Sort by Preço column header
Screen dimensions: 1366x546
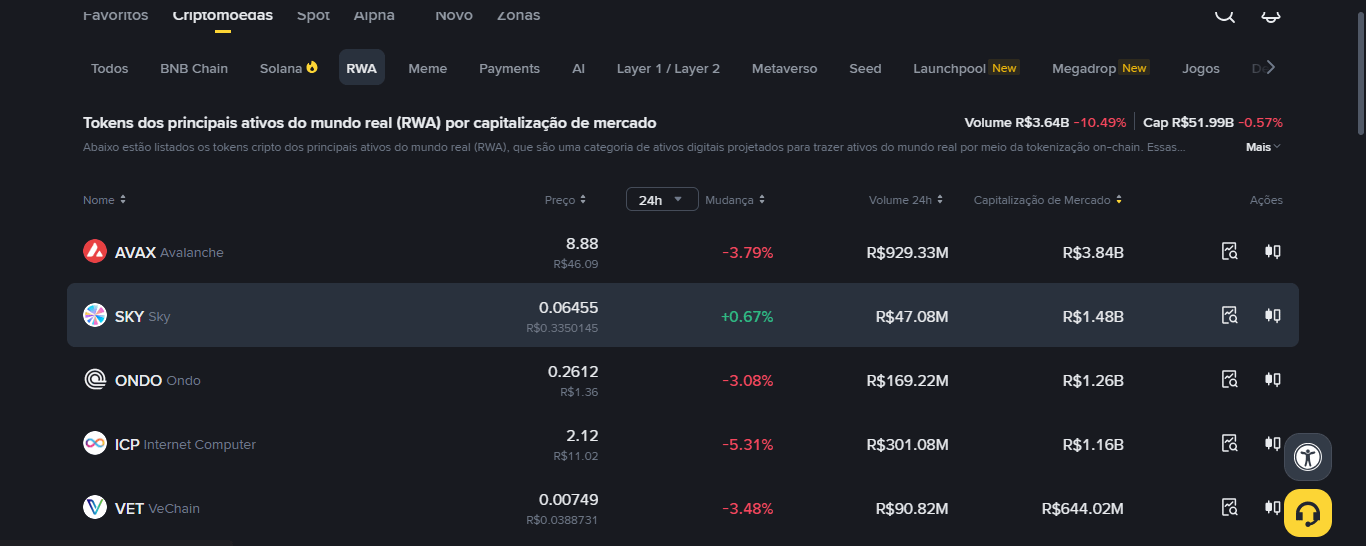point(566,200)
